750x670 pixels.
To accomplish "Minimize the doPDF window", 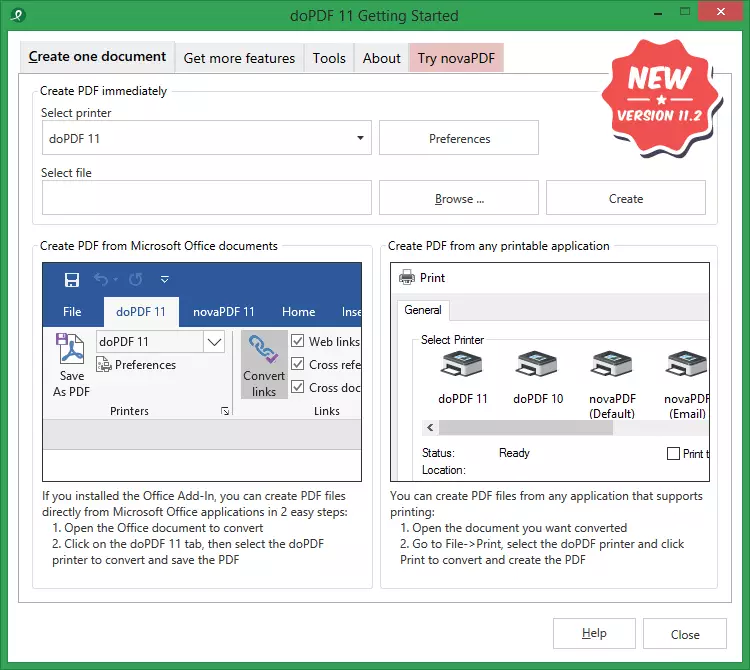I will pos(658,12).
